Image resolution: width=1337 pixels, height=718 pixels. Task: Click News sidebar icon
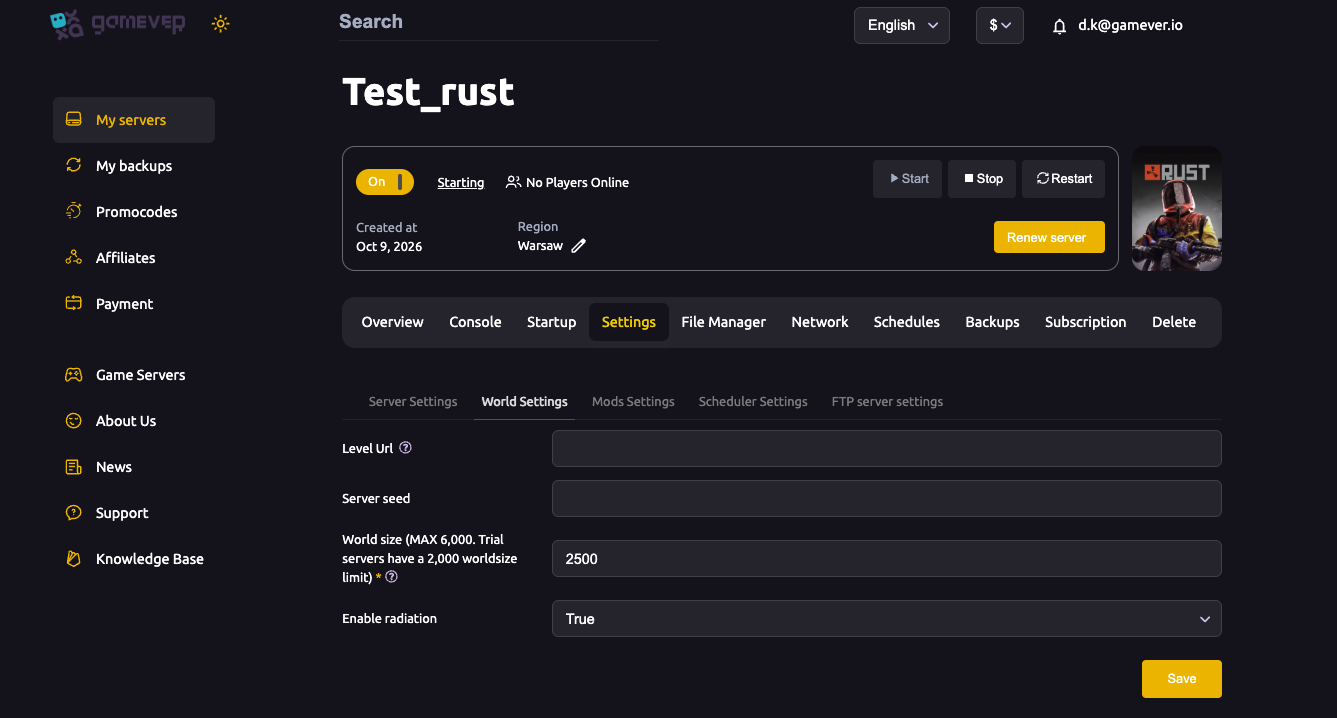point(73,467)
